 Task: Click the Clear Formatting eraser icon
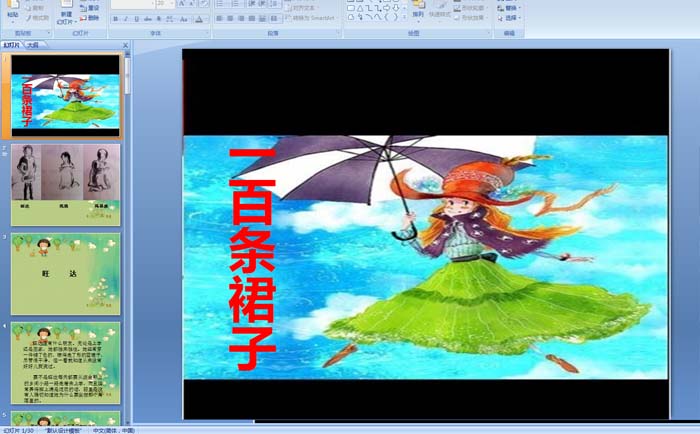pyautogui.click(x=204, y=4)
